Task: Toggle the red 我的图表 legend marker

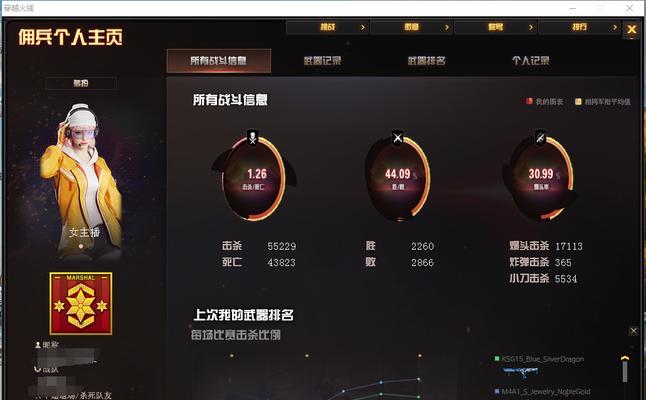Action: click(x=529, y=101)
